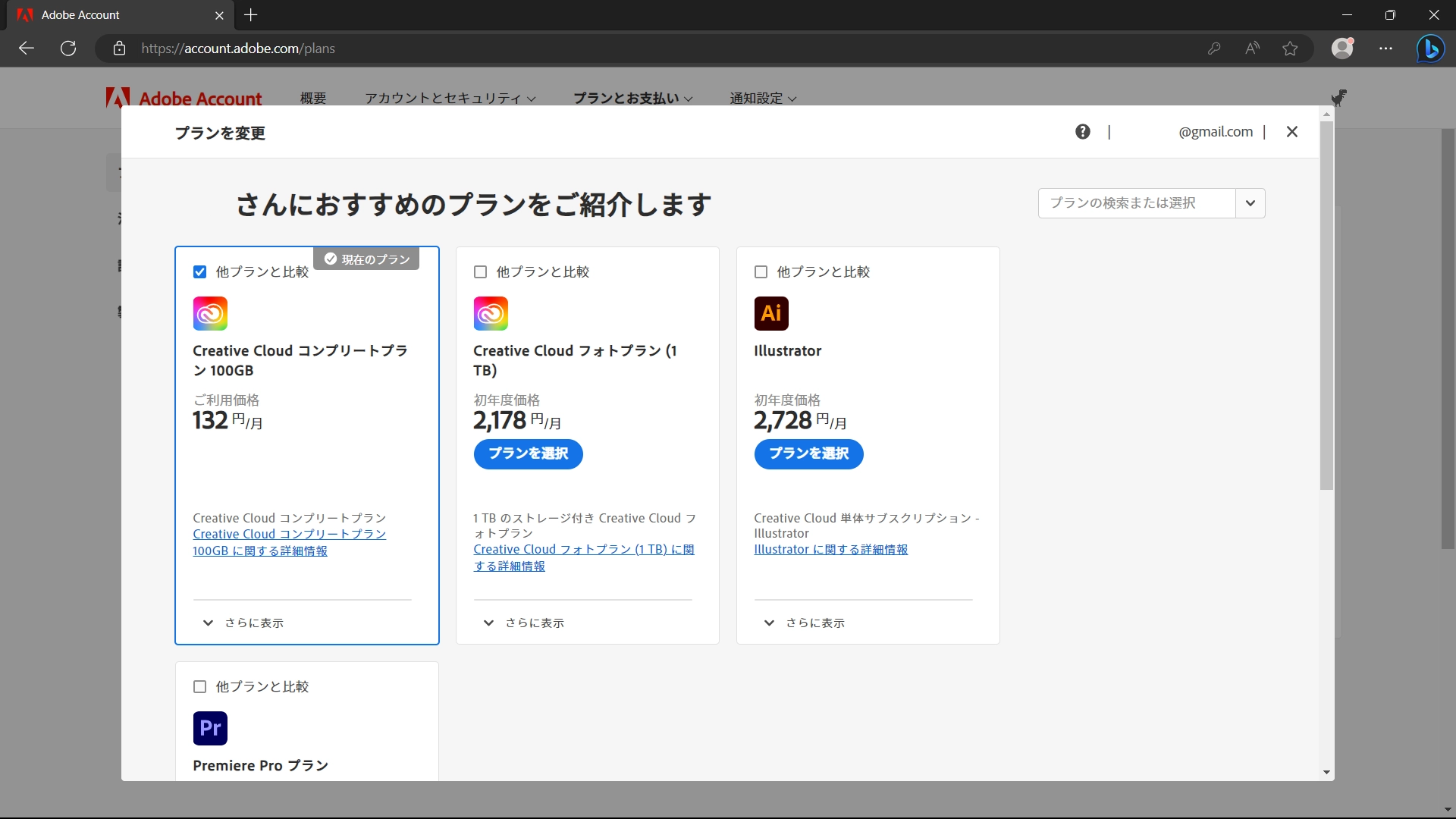Click the Read Aloud icon in the browser toolbar
Viewport: 1456px width, 819px height.
[1252, 48]
